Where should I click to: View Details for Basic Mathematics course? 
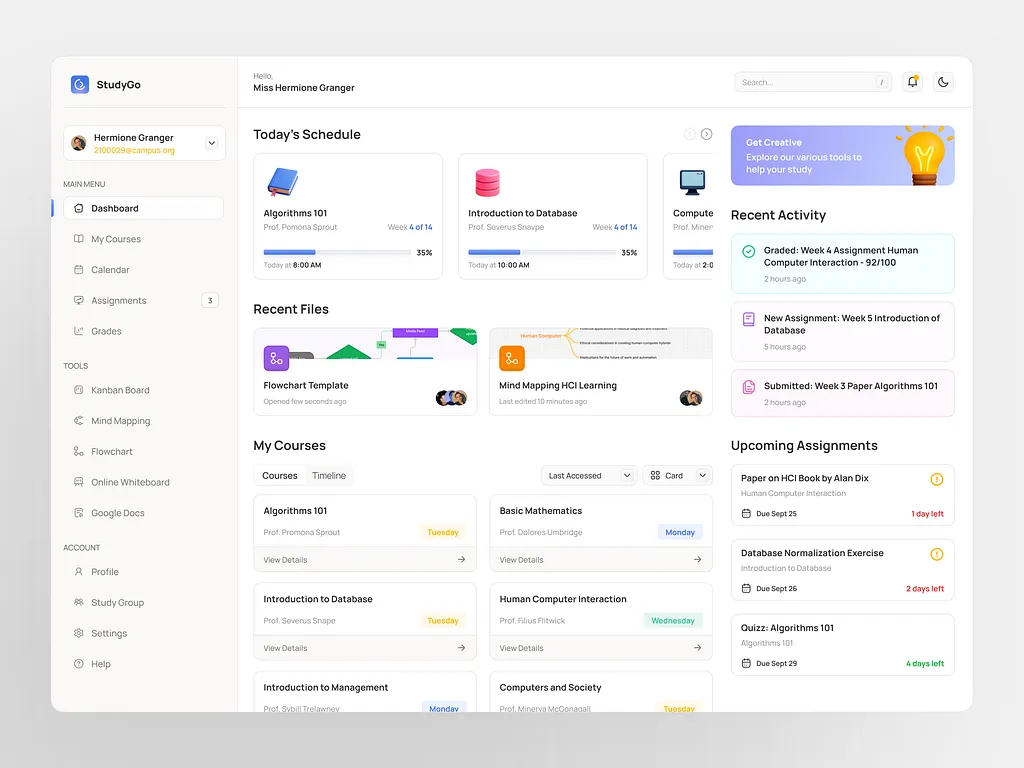[601, 560]
